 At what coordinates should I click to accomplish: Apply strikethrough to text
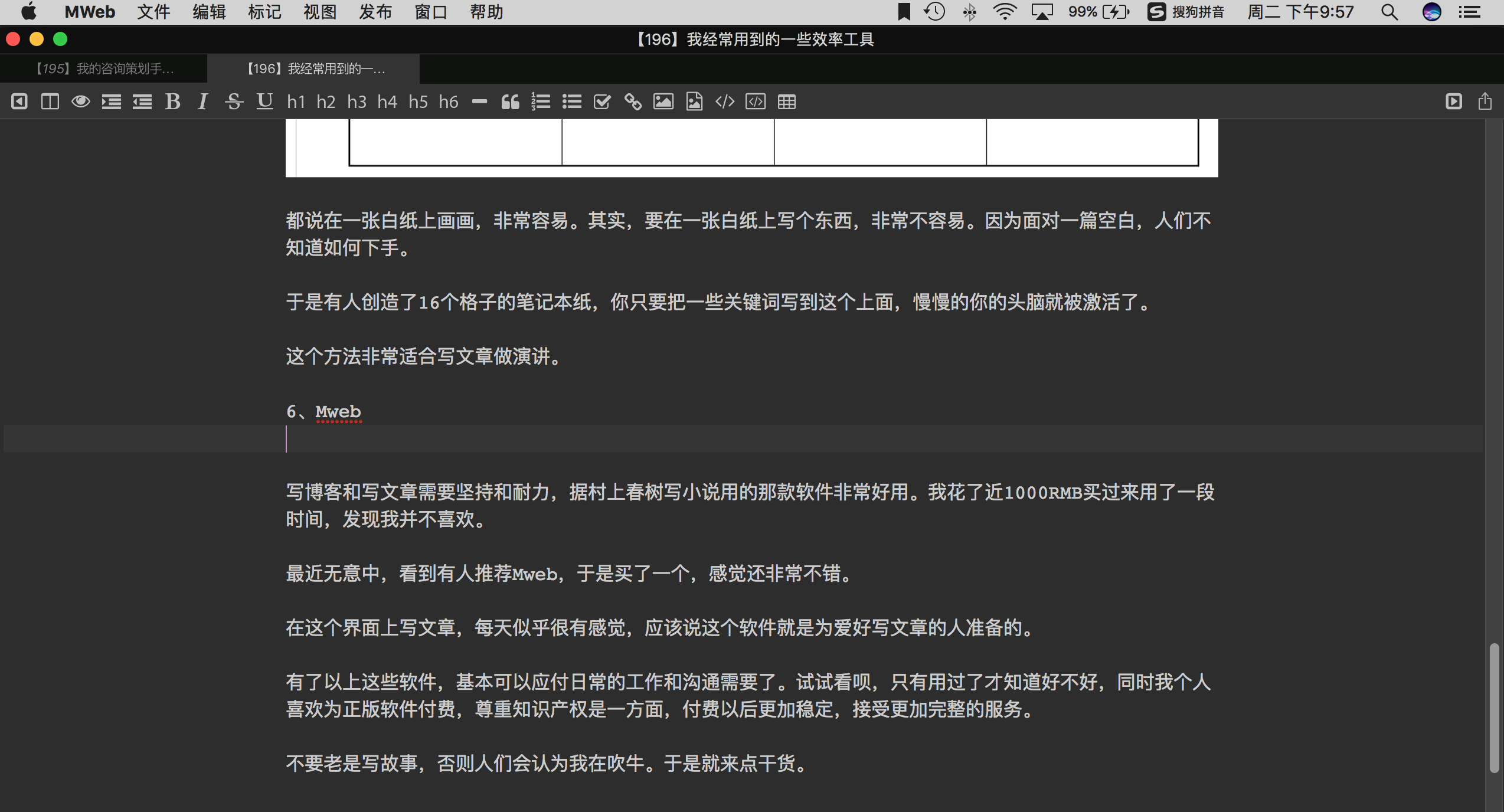(x=234, y=102)
